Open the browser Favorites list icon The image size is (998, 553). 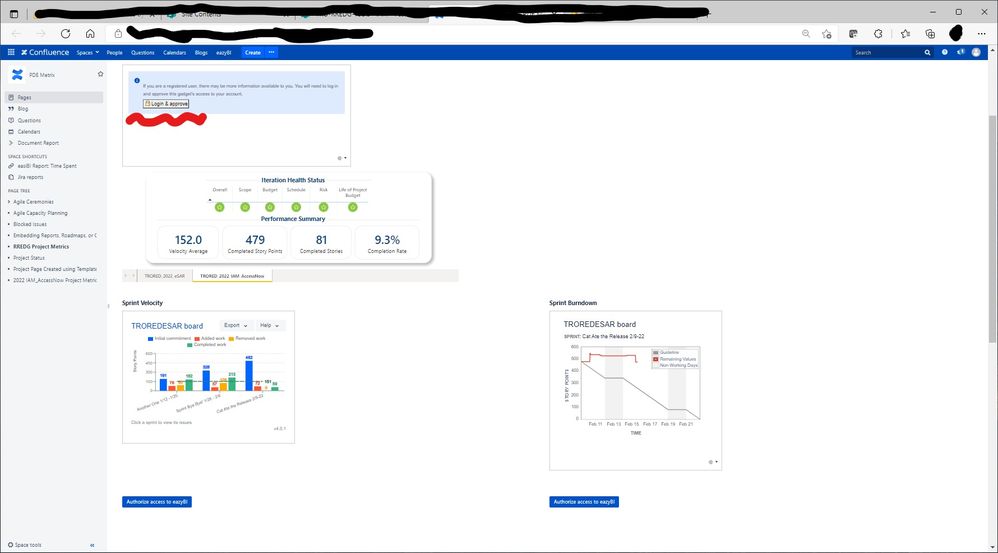[905, 34]
